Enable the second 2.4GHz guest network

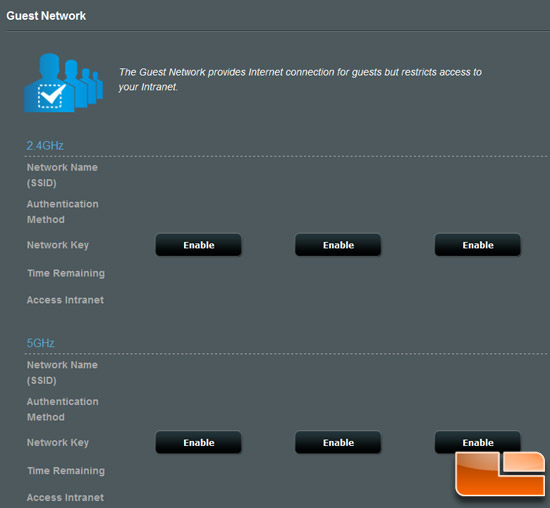(338, 245)
